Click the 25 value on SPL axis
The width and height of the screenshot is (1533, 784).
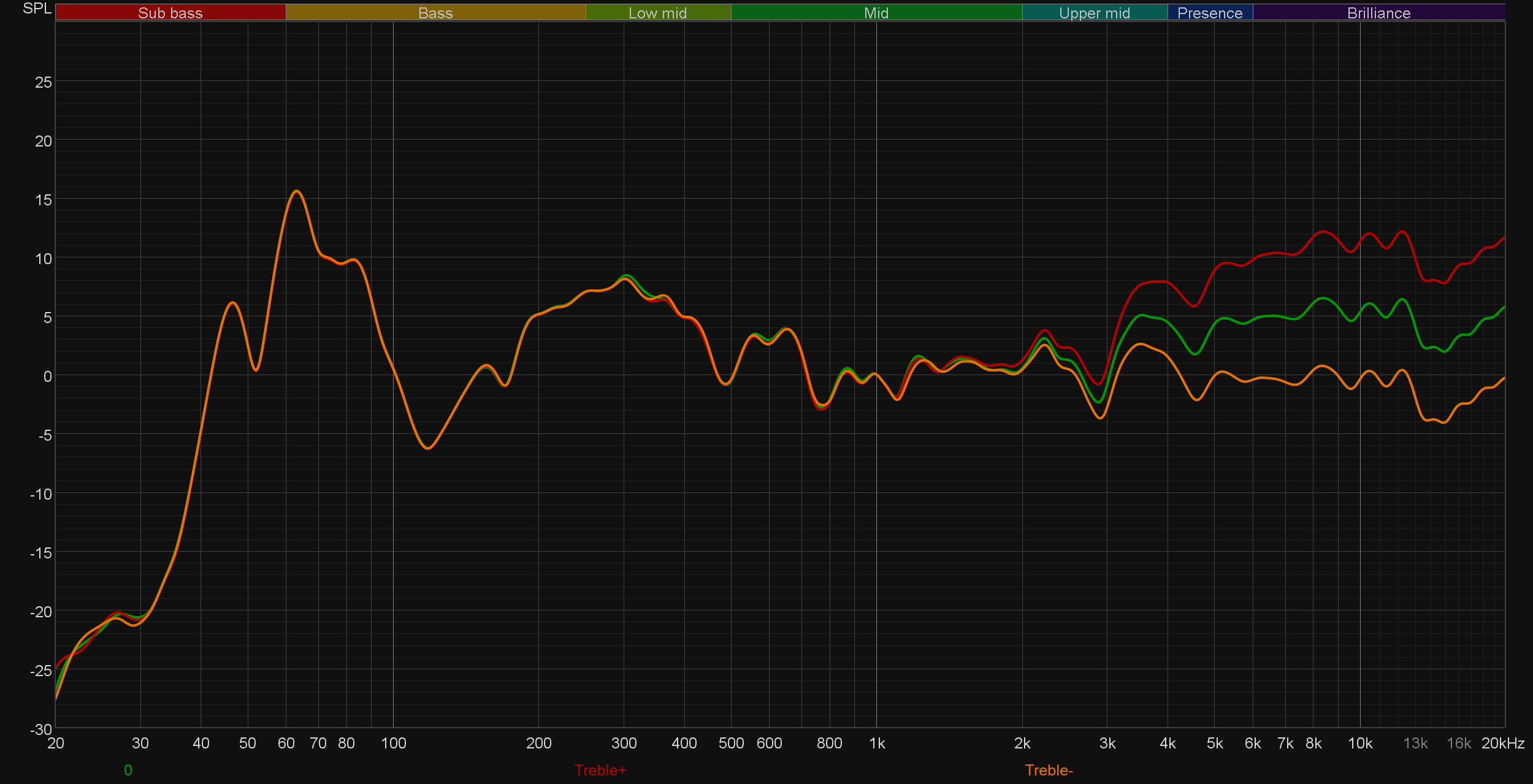[x=43, y=82]
